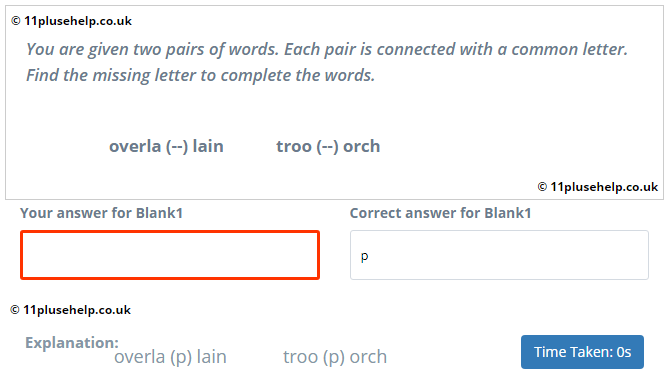Click the 'Explanation:' heading
Image resolution: width=670 pixels, height=381 pixels.
tap(72, 343)
